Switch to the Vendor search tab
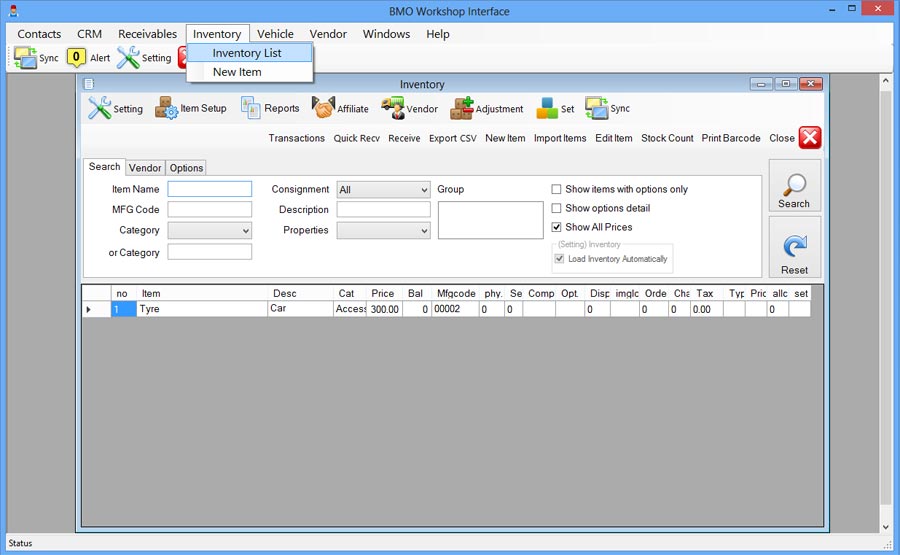Screen dimensions: 900x555 [145, 168]
